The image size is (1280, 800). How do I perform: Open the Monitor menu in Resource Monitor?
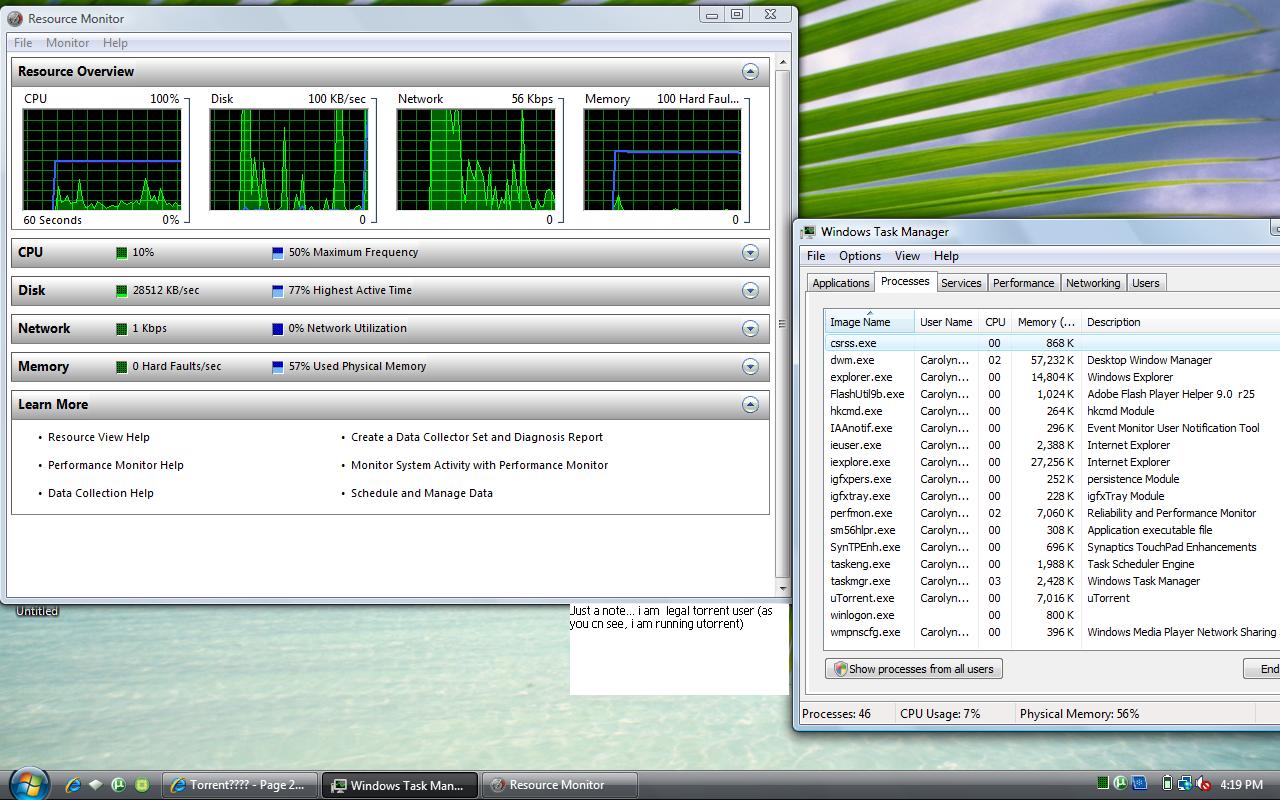click(x=67, y=43)
